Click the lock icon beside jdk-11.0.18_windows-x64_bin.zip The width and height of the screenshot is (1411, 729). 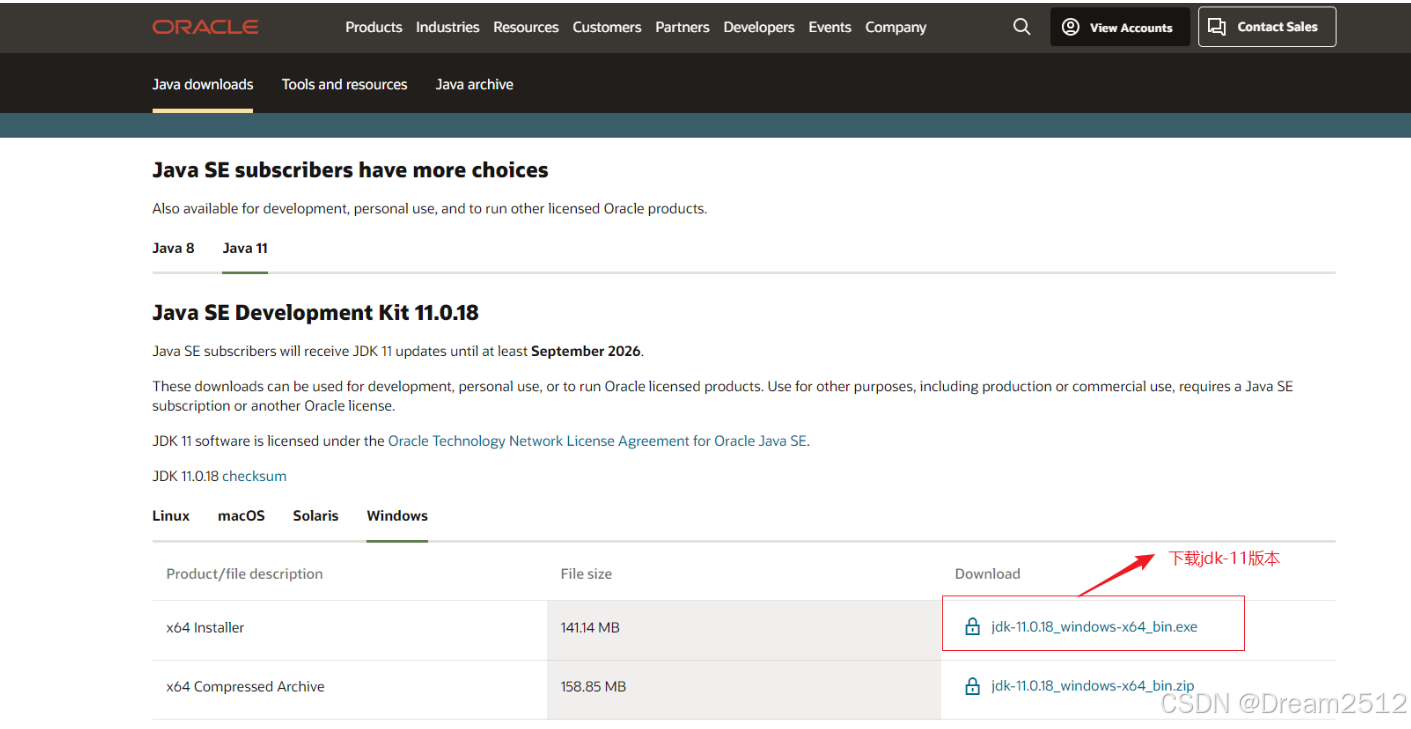pos(972,686)
